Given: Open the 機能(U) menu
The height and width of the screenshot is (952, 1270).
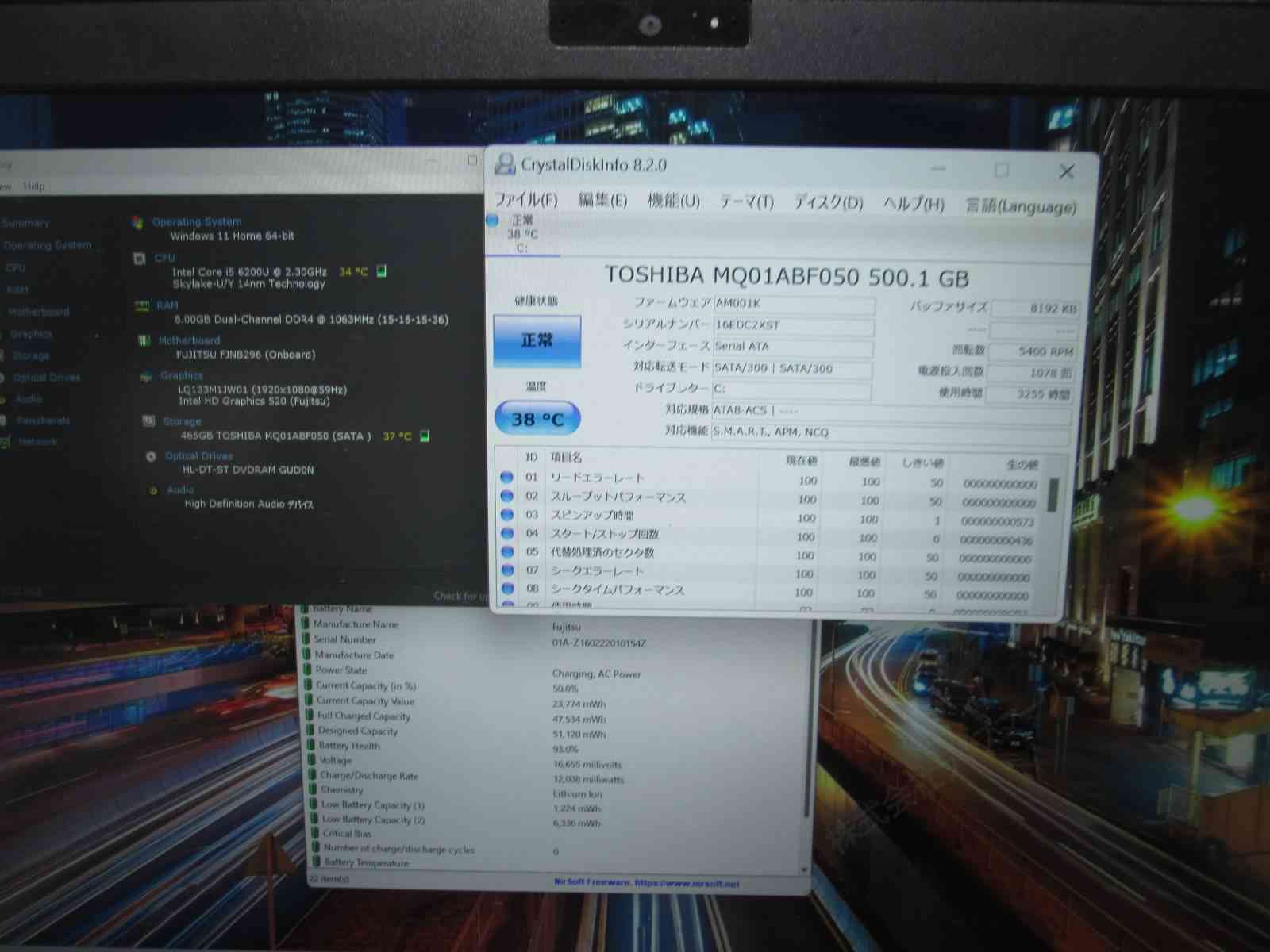Looking at the screenshot, I should pyautogui.click(x=673, y=201).
